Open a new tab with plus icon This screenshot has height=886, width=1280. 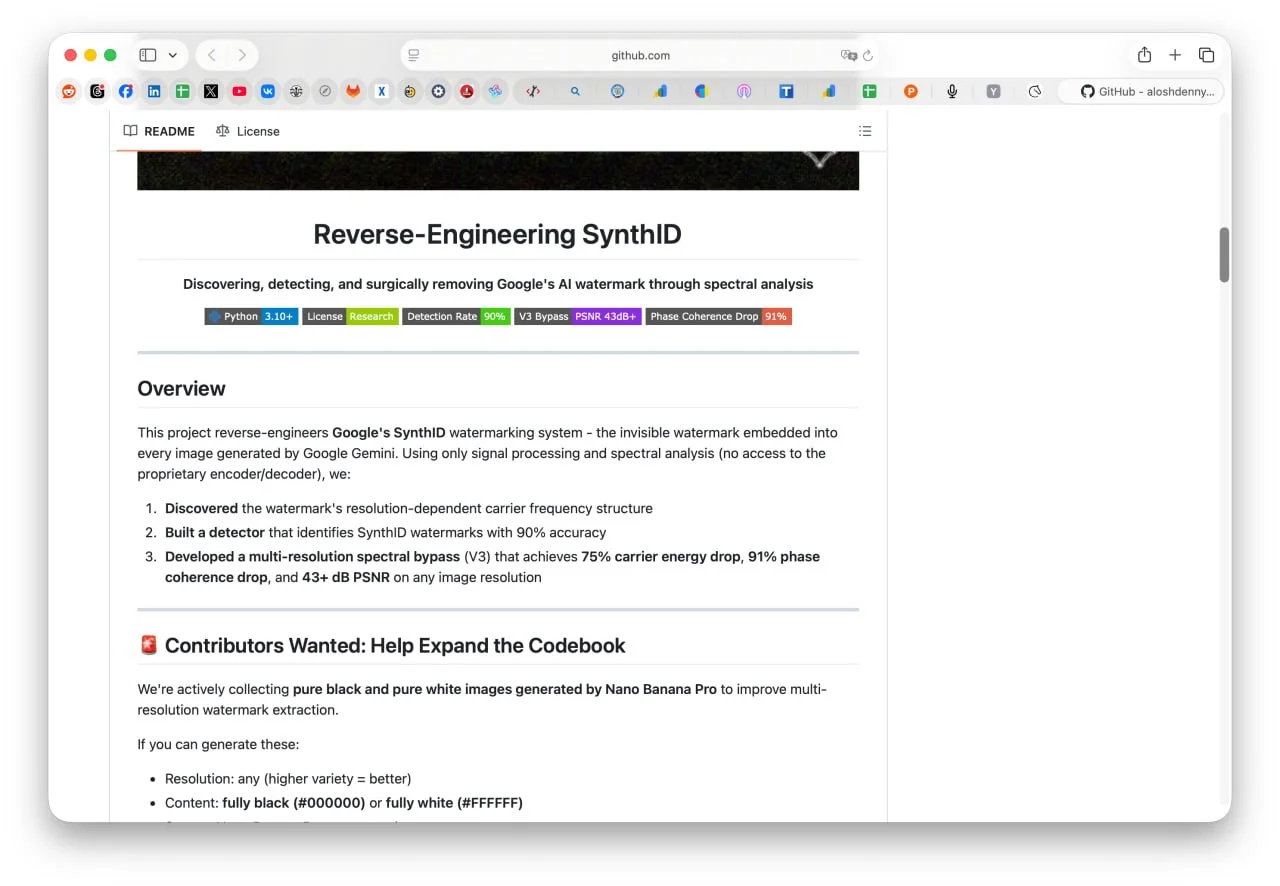coord(1175,55)
